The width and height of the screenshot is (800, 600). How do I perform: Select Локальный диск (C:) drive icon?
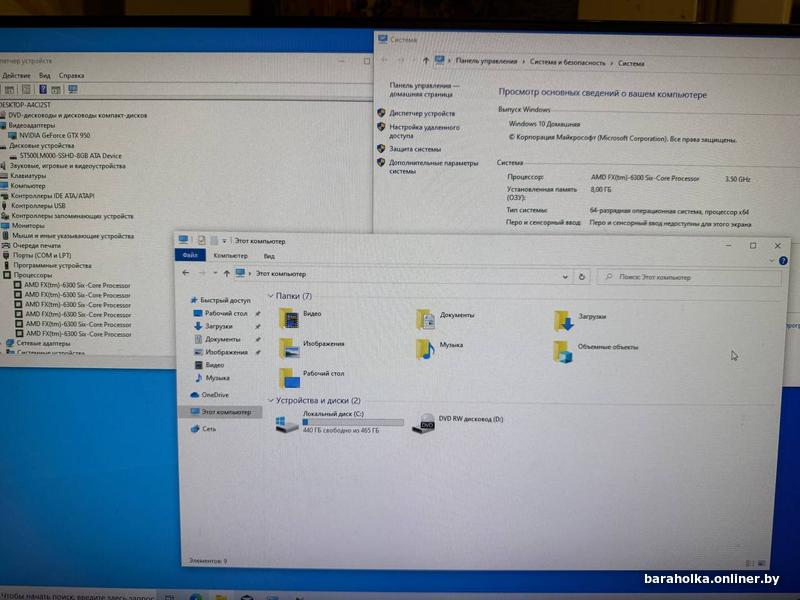pyautogui.click(x=287, y=424)
